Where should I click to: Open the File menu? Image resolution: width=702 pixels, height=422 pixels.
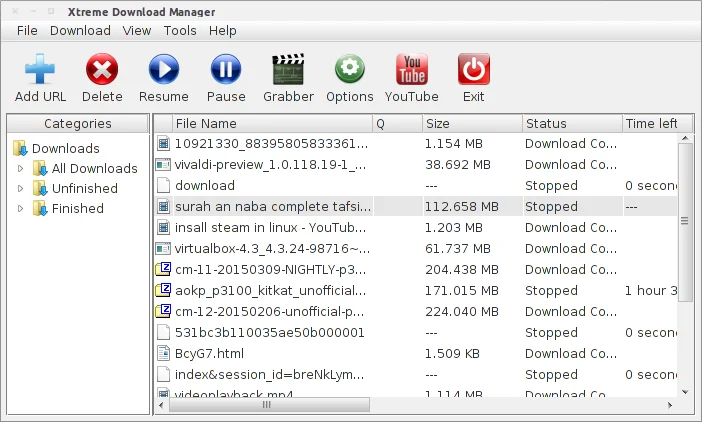click(x=27, y=30)
